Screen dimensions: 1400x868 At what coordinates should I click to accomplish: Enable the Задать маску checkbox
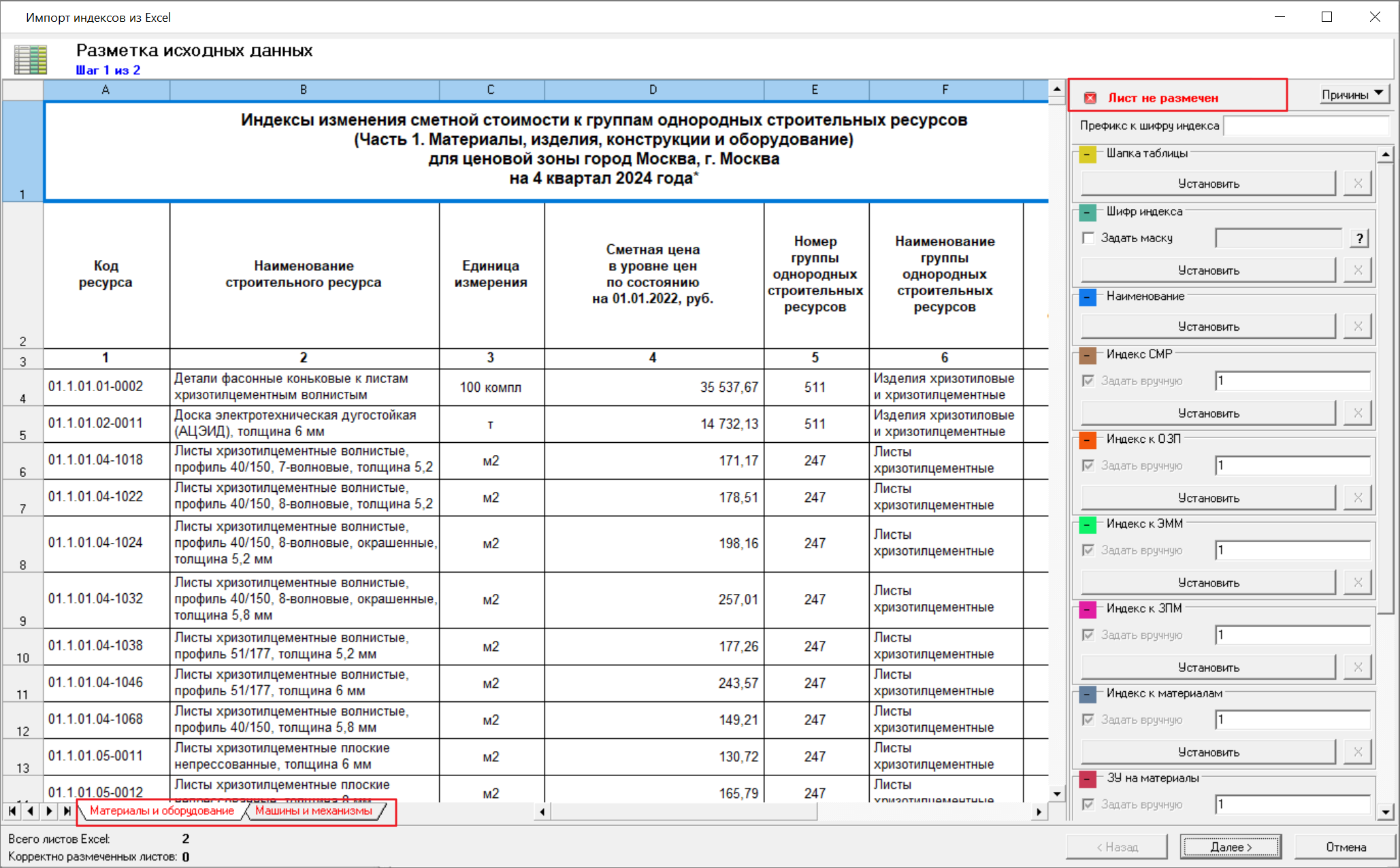coord(1088,238)
